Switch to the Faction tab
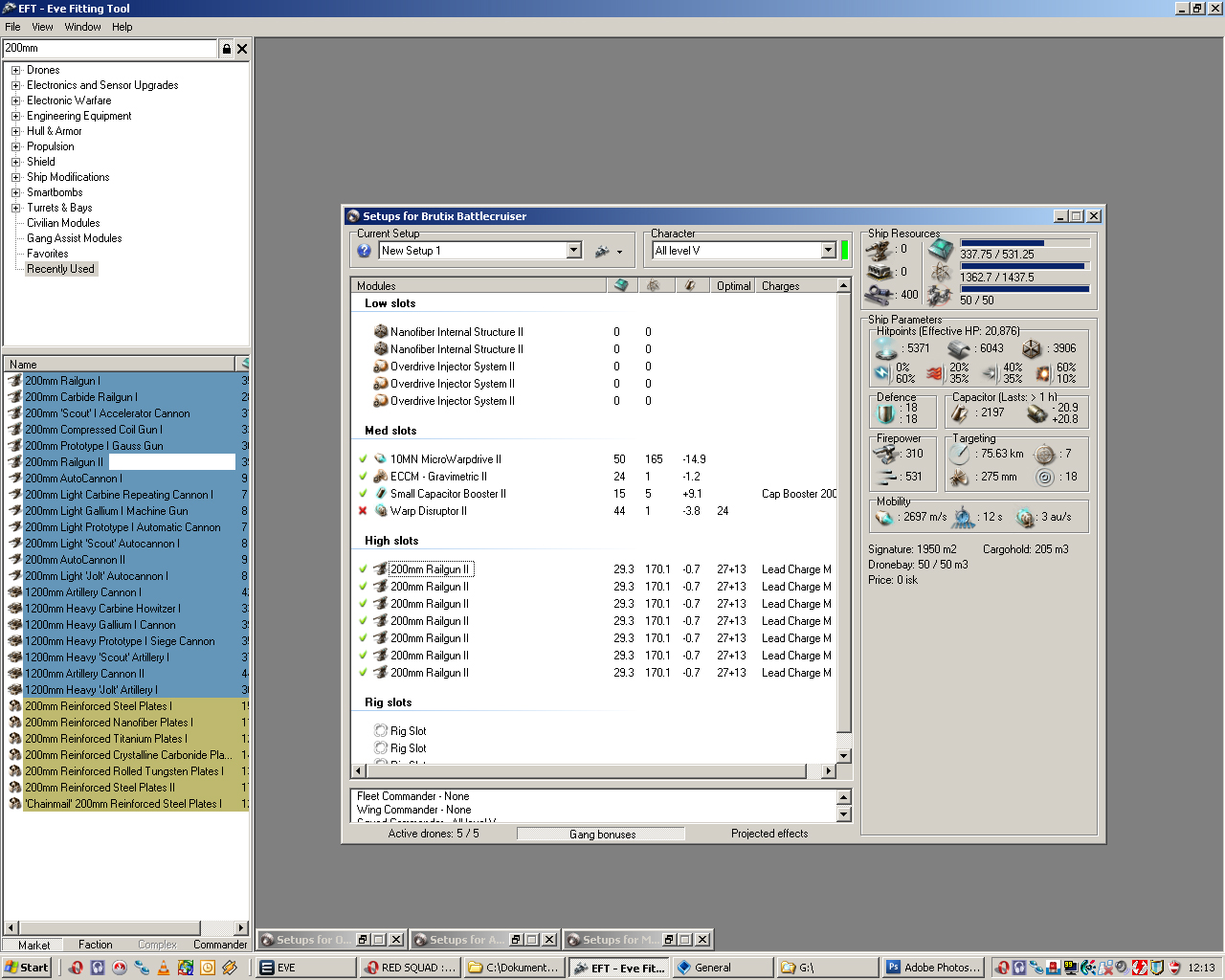Screen dimensions: 1225x980 95,945
